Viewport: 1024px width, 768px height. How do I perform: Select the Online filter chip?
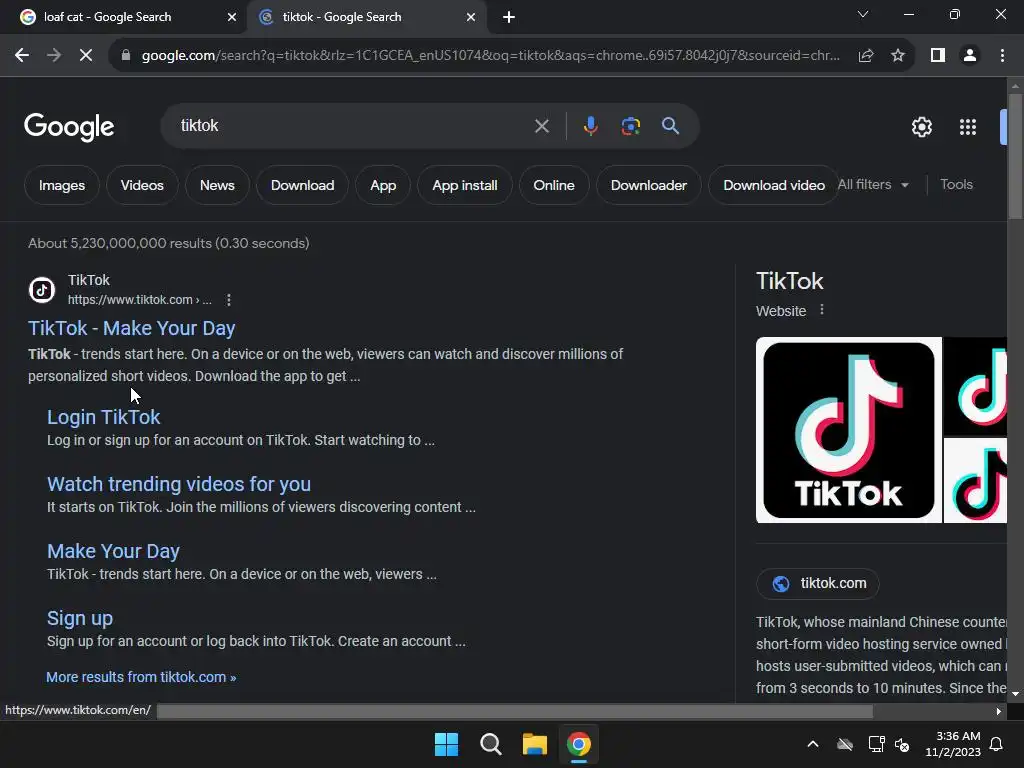coord(554,185)
